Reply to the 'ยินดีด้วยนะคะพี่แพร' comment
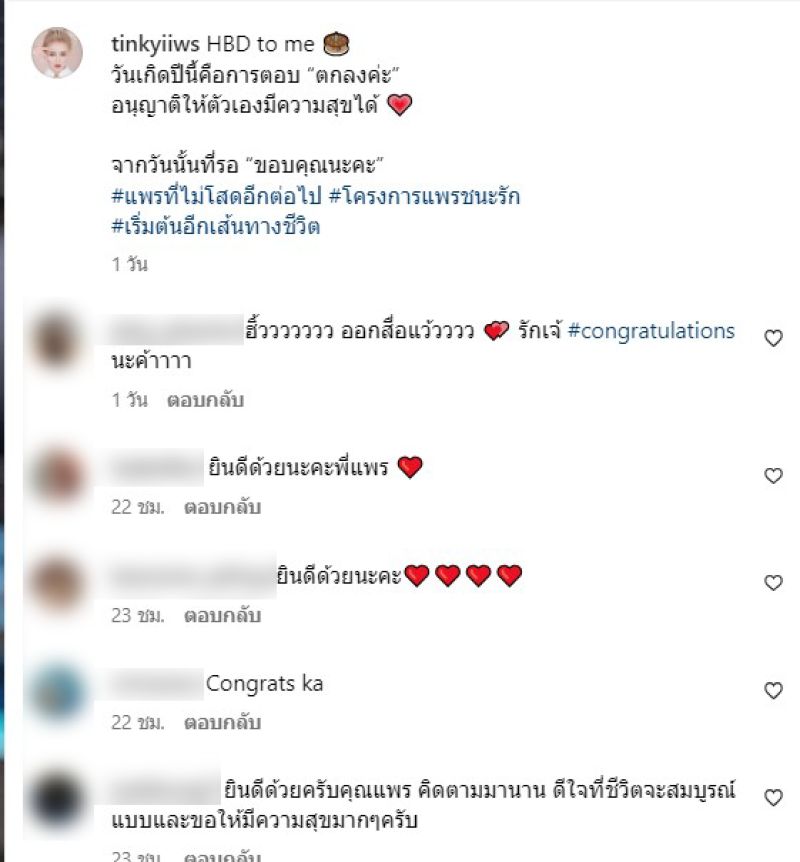The width and height of the screenshot is (800, 862). (x=222, y=507)
